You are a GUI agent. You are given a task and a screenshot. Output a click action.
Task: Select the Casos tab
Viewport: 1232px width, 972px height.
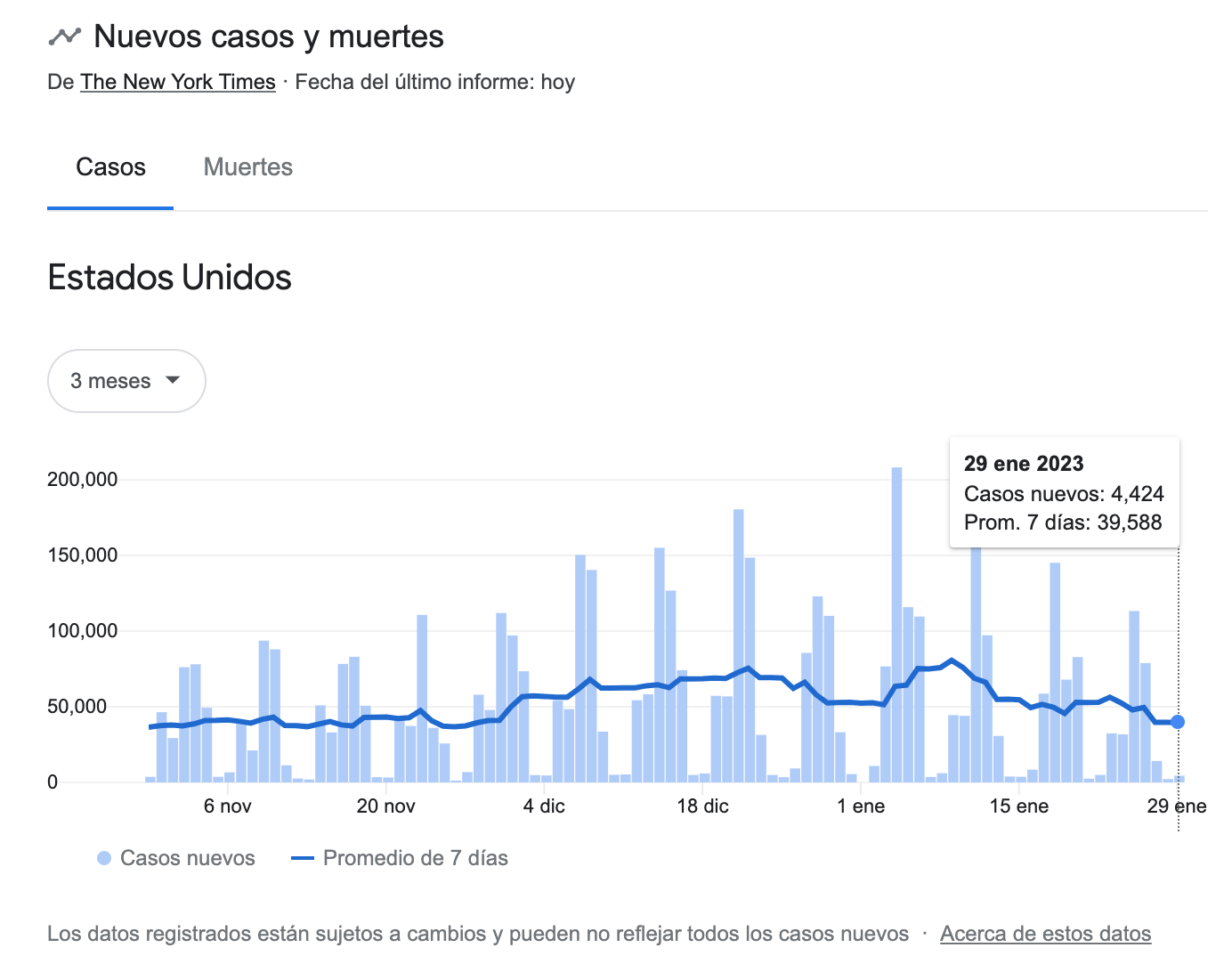tap(110, 167)
